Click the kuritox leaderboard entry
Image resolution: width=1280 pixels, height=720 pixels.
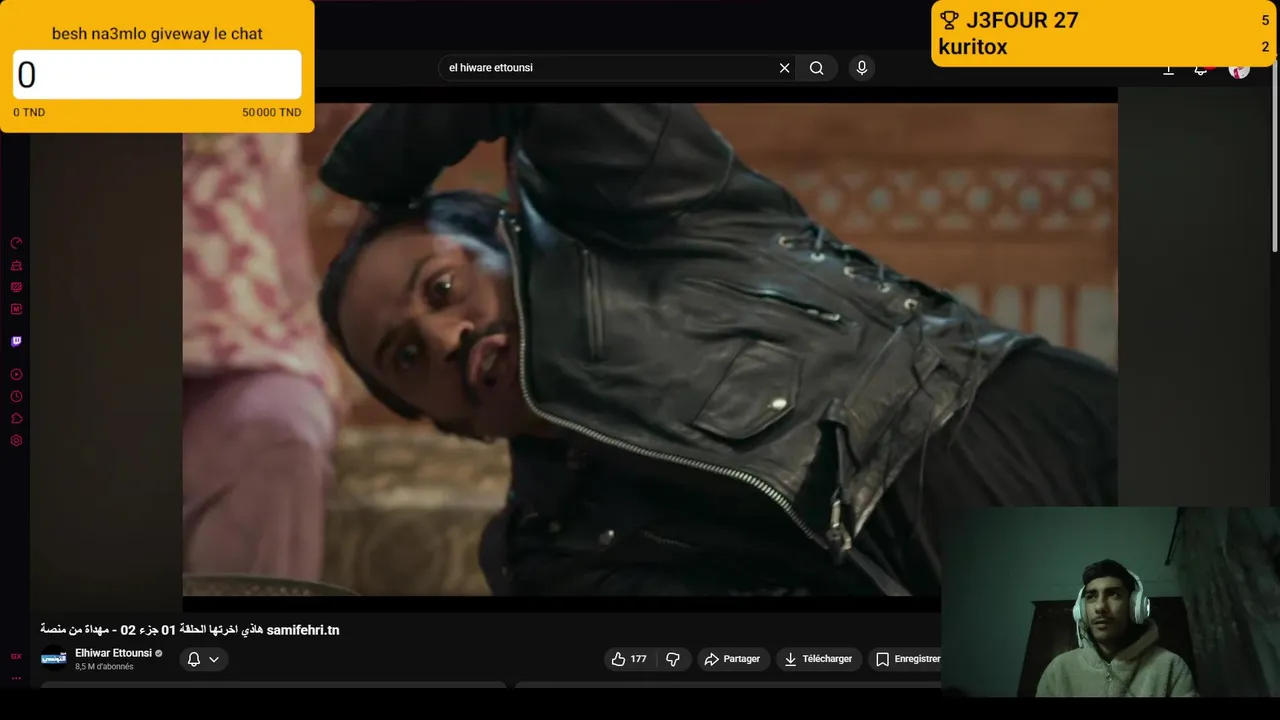[x=973, y=47]
